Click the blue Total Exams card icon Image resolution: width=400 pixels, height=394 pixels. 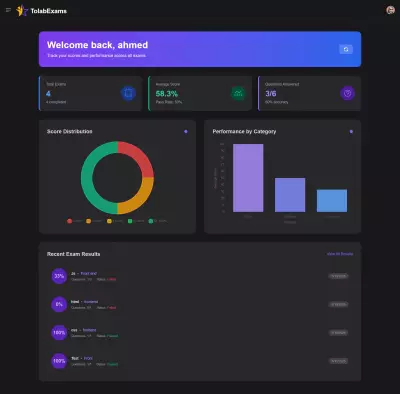pyautogui.click(x=128, y=93)
